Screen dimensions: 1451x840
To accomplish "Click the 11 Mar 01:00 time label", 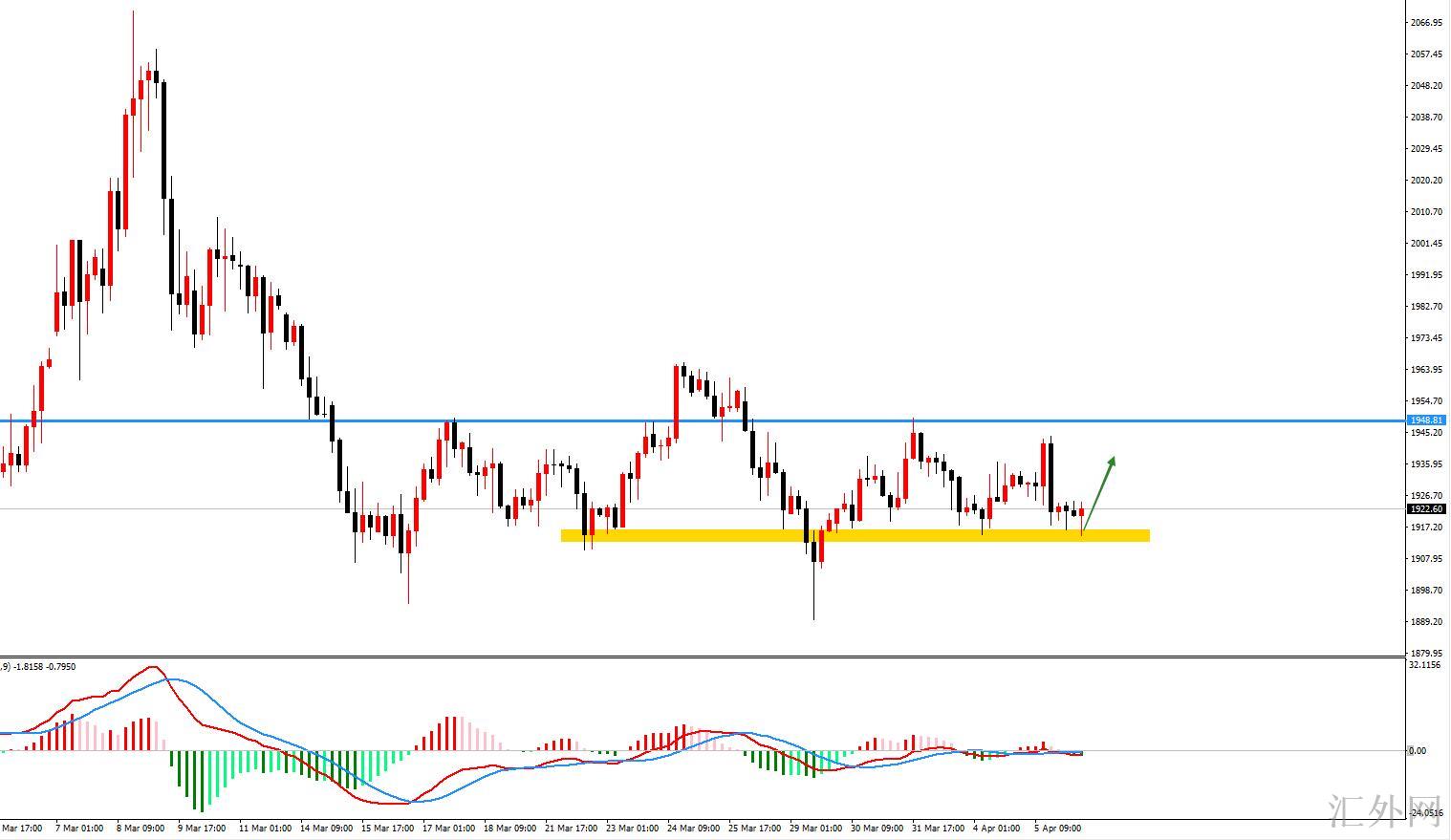I will 265,829.
